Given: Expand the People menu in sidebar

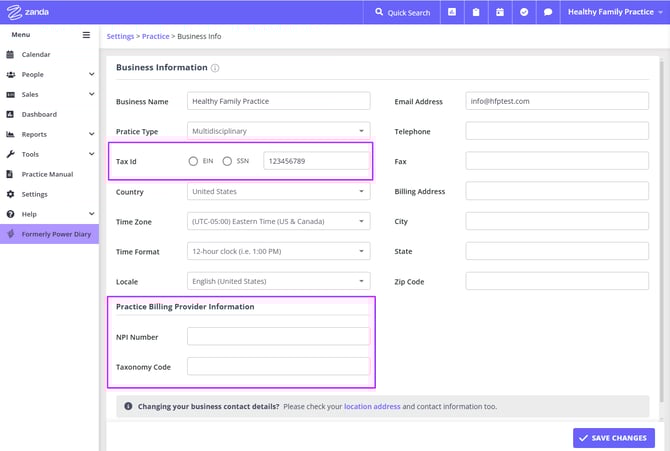Looking at the screenshot, I should 91,74.
